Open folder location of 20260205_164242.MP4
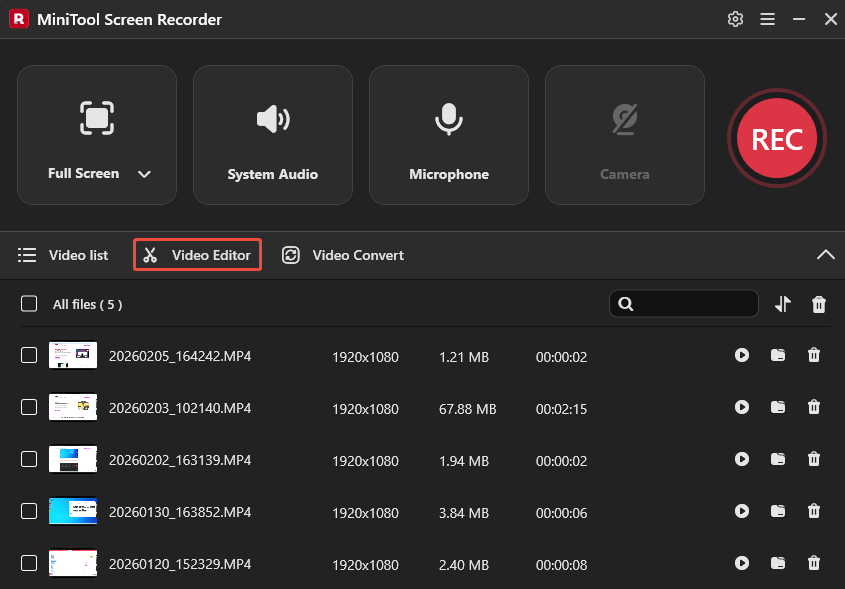 [x=778, y=355]
